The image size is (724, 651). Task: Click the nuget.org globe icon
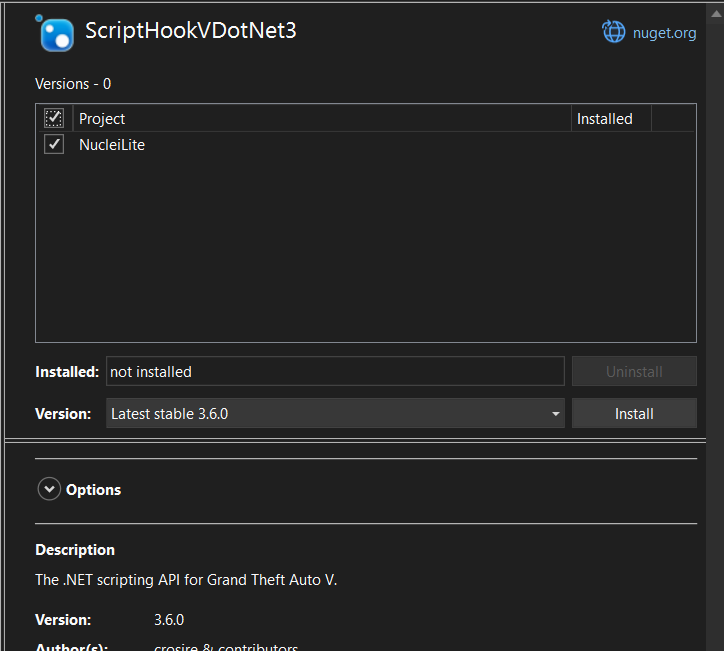(614, 32)
